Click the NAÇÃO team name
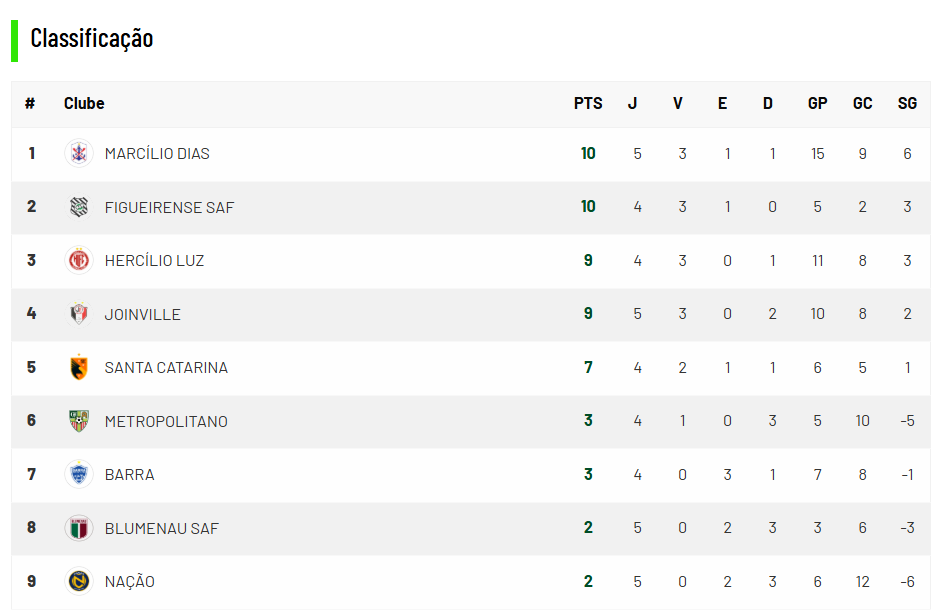The image size is (951, 612). click(x=130, y=581)
